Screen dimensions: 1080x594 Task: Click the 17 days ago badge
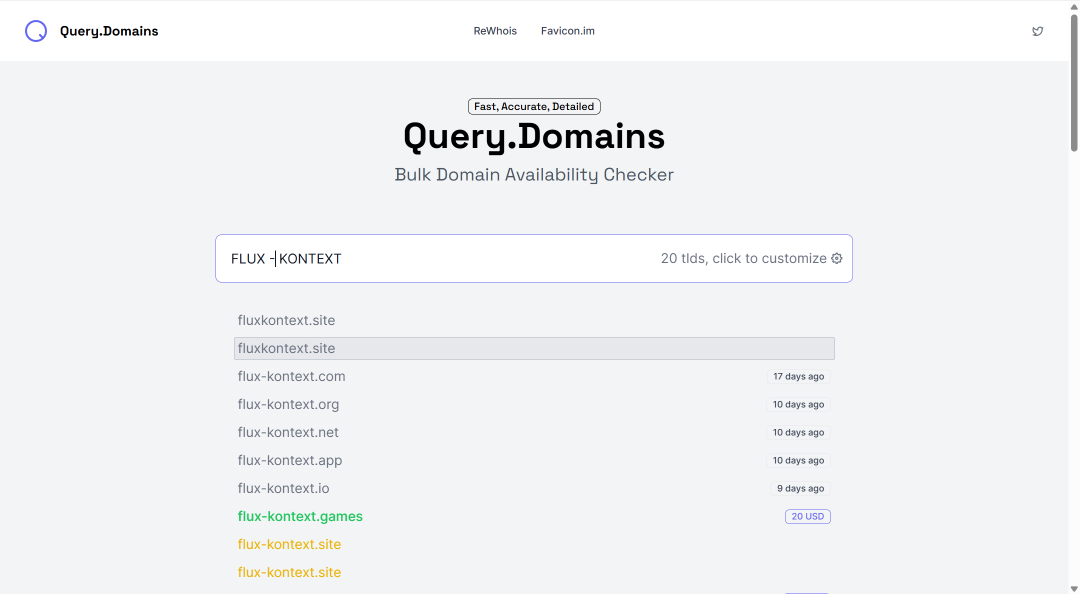(798, 376)
